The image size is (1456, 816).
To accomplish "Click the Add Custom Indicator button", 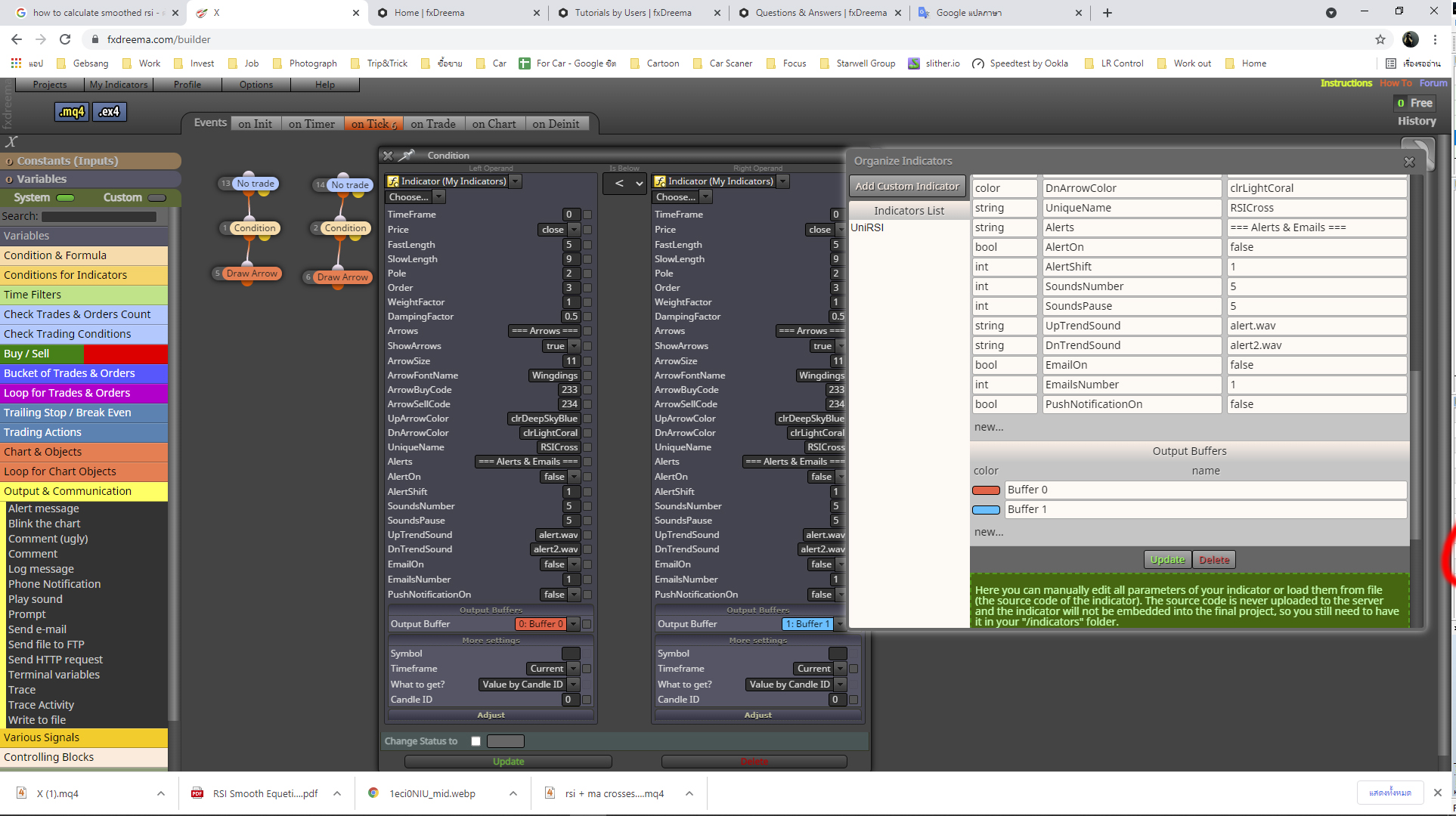I will coord(906,186).
